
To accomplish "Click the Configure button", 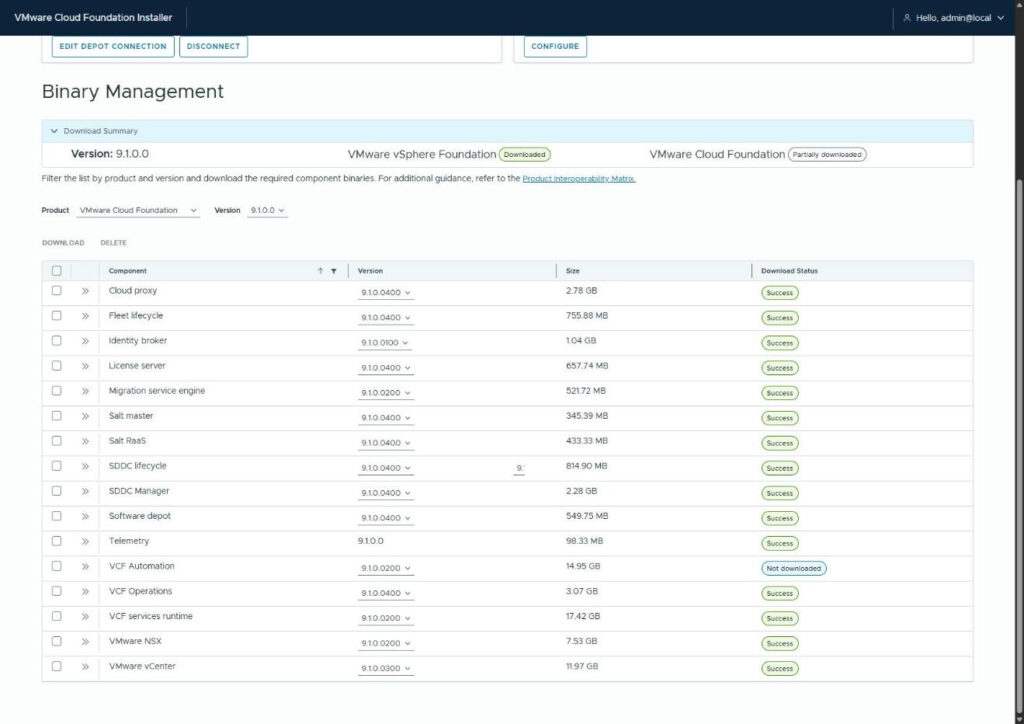I will [555, 46].
